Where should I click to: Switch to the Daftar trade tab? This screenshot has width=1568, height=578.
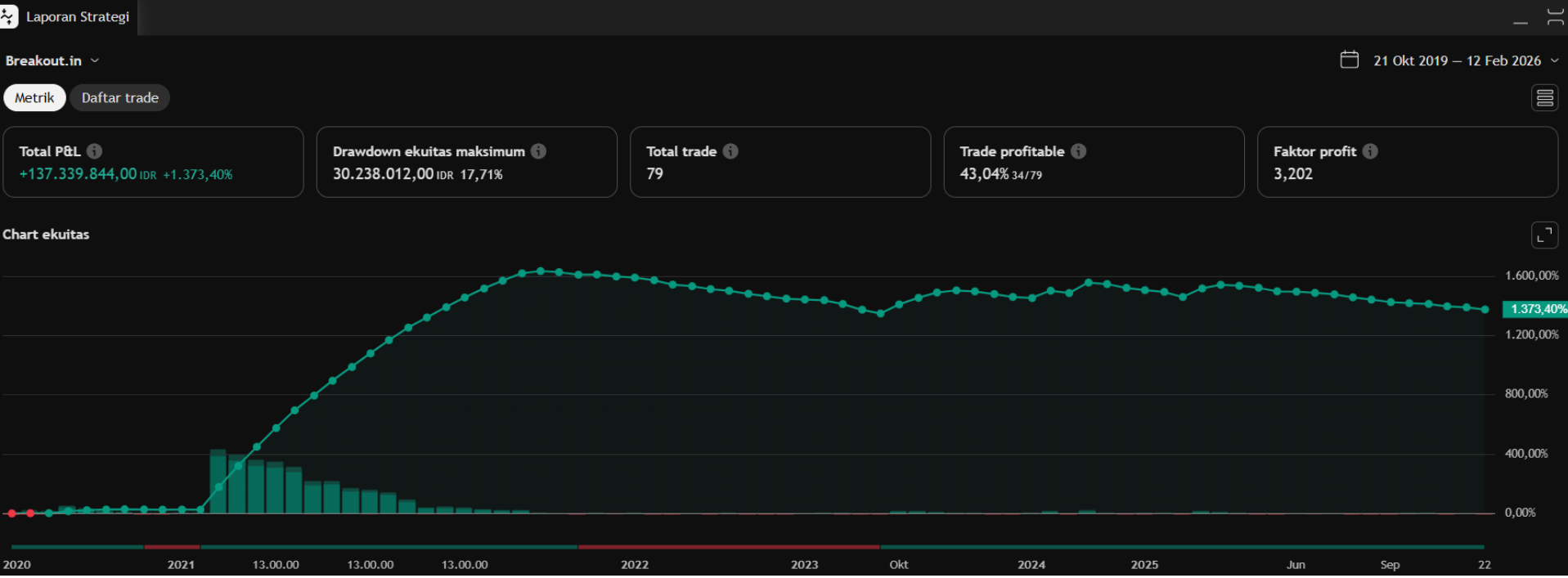pos(120,97)
